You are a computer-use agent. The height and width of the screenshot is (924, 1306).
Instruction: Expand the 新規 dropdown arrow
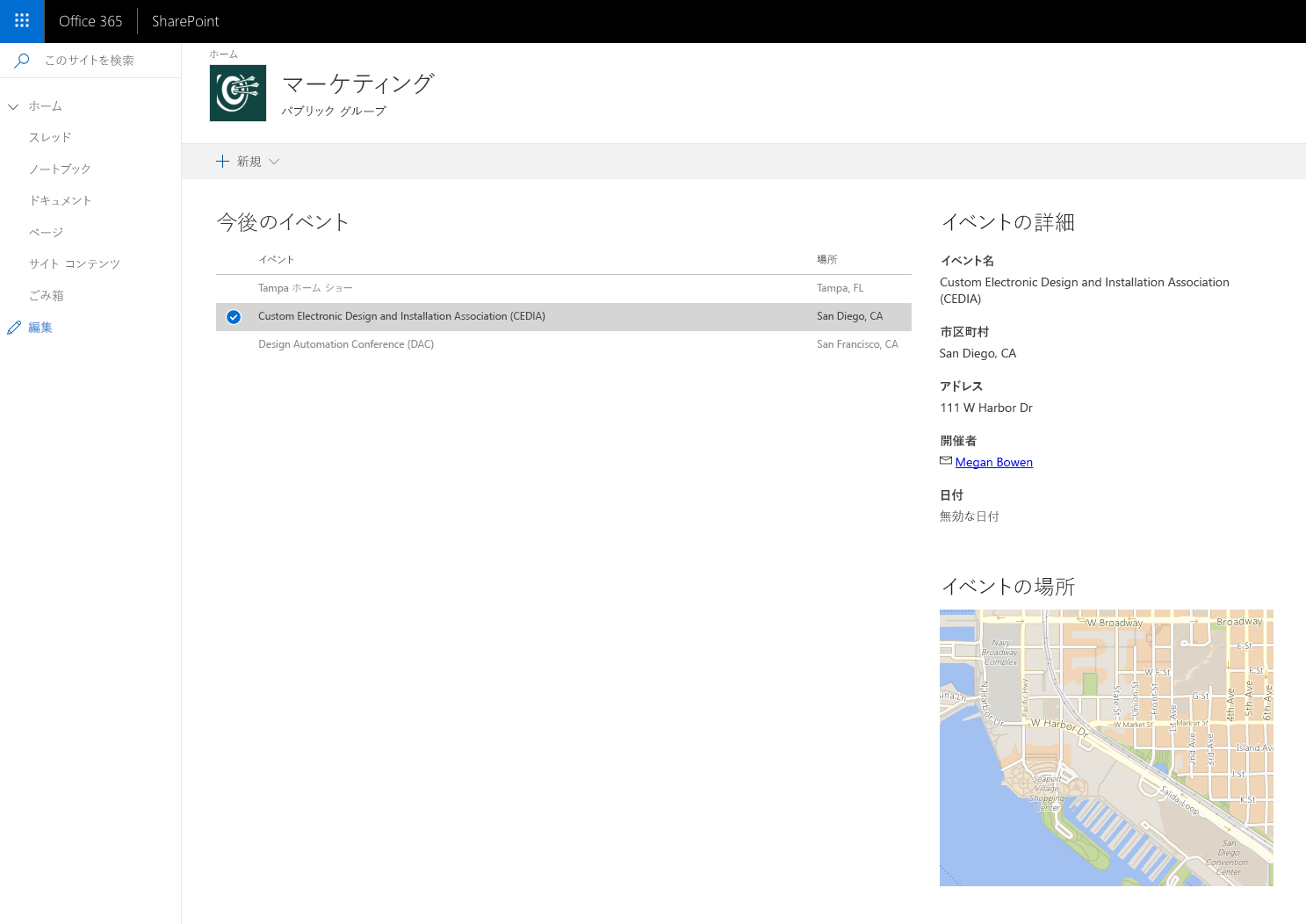pyautogui.click(x=274, y=162)
